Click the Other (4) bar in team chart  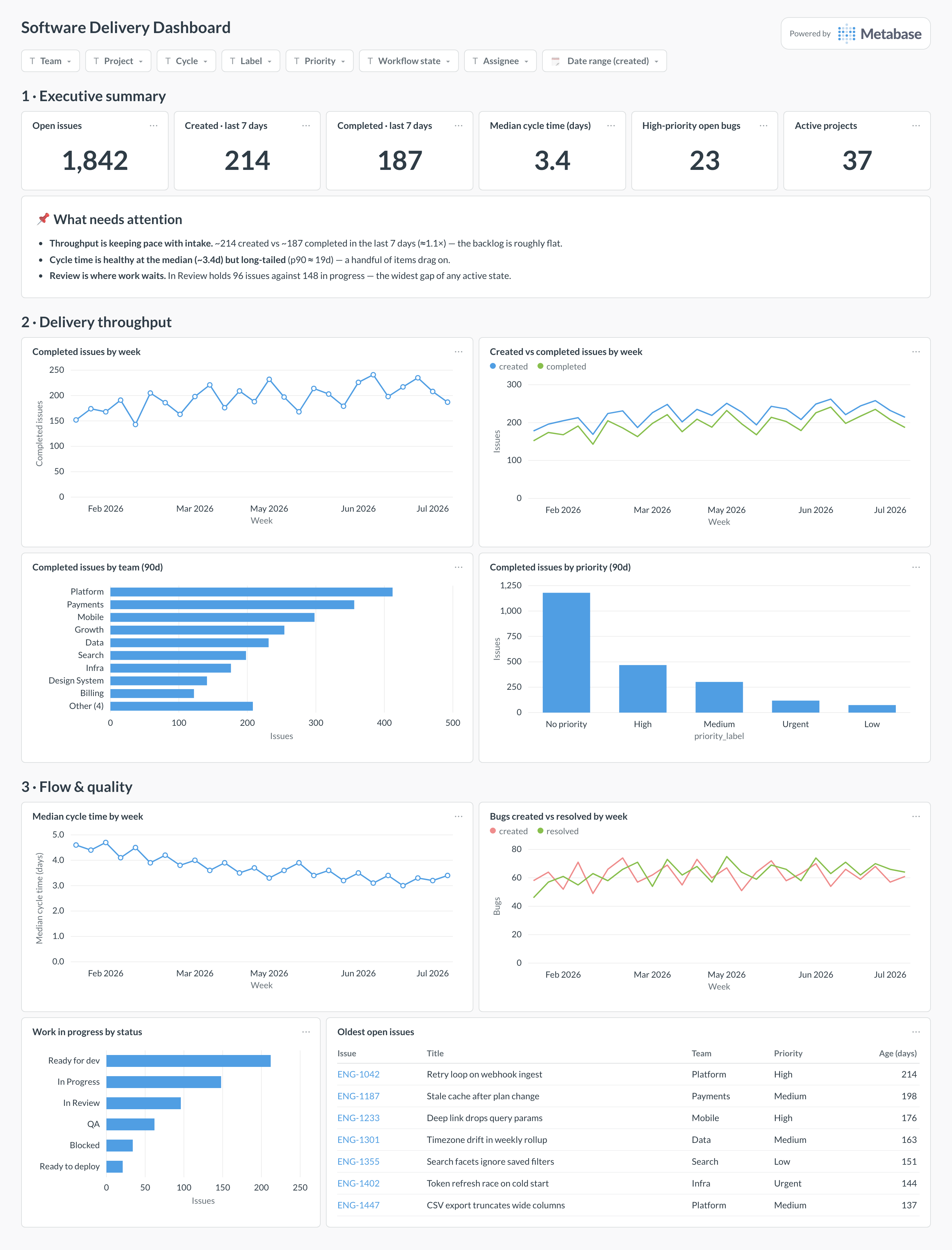click(x=181, y=706)
